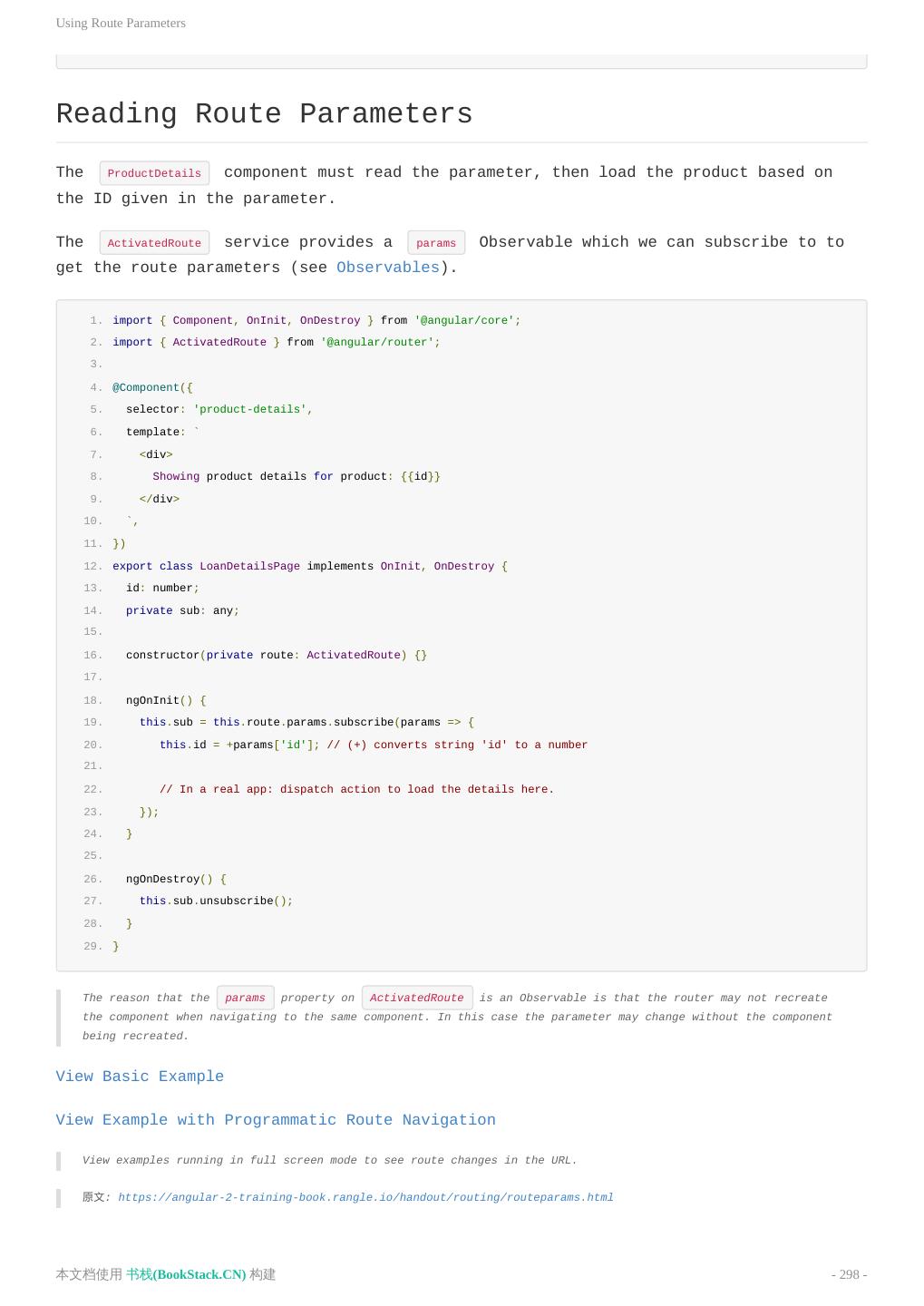924x1306 pixels.
Task: Click the View Basic Example link
Action: click(x=140, y=1077)
